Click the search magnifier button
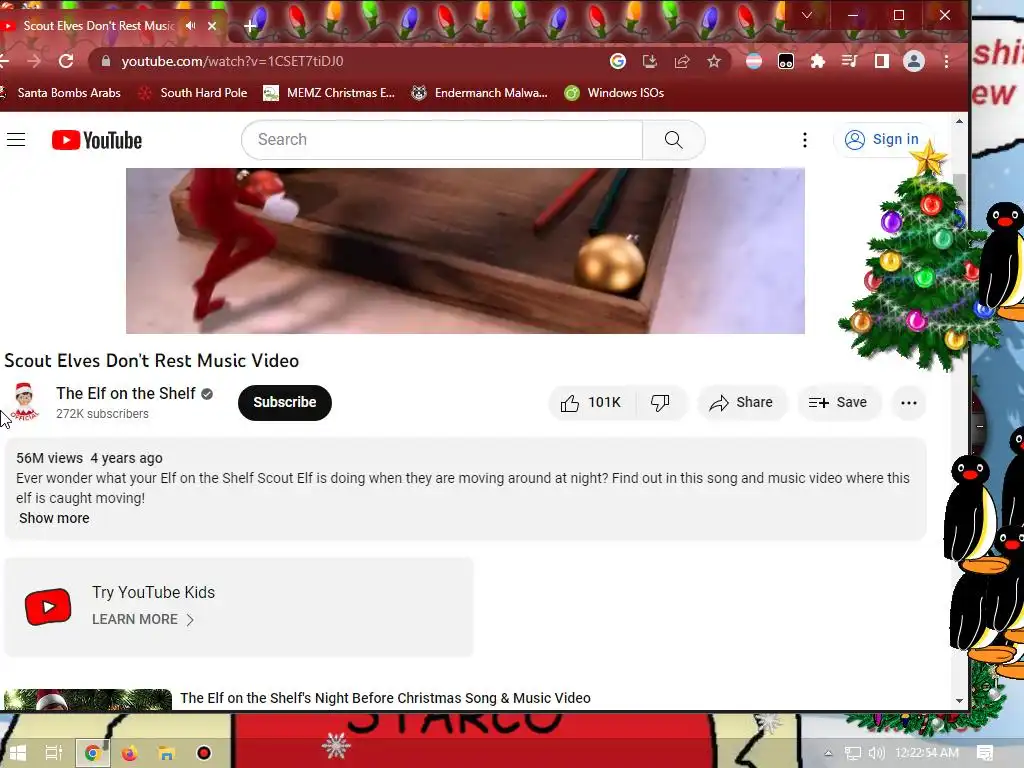 point(673,140)
